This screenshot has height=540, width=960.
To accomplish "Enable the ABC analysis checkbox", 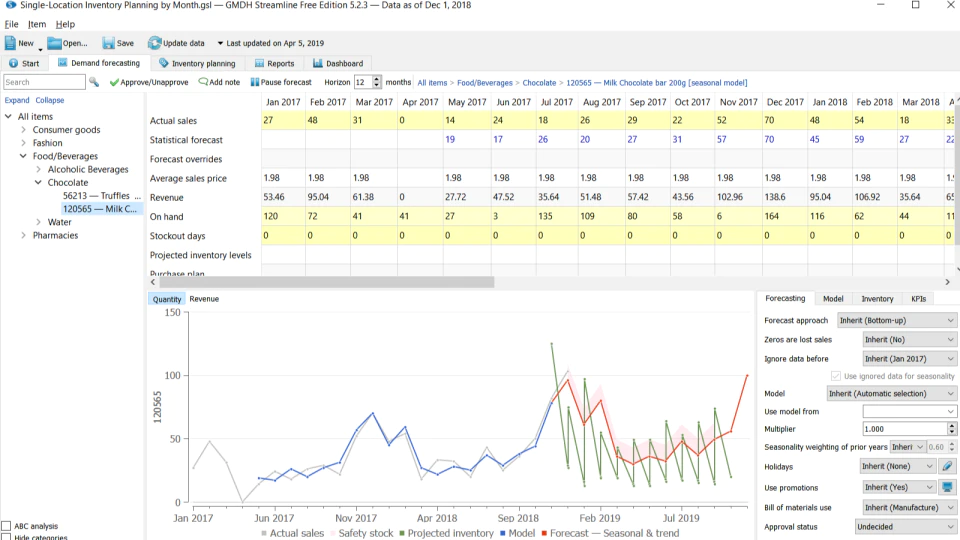I will pos(6,526).
